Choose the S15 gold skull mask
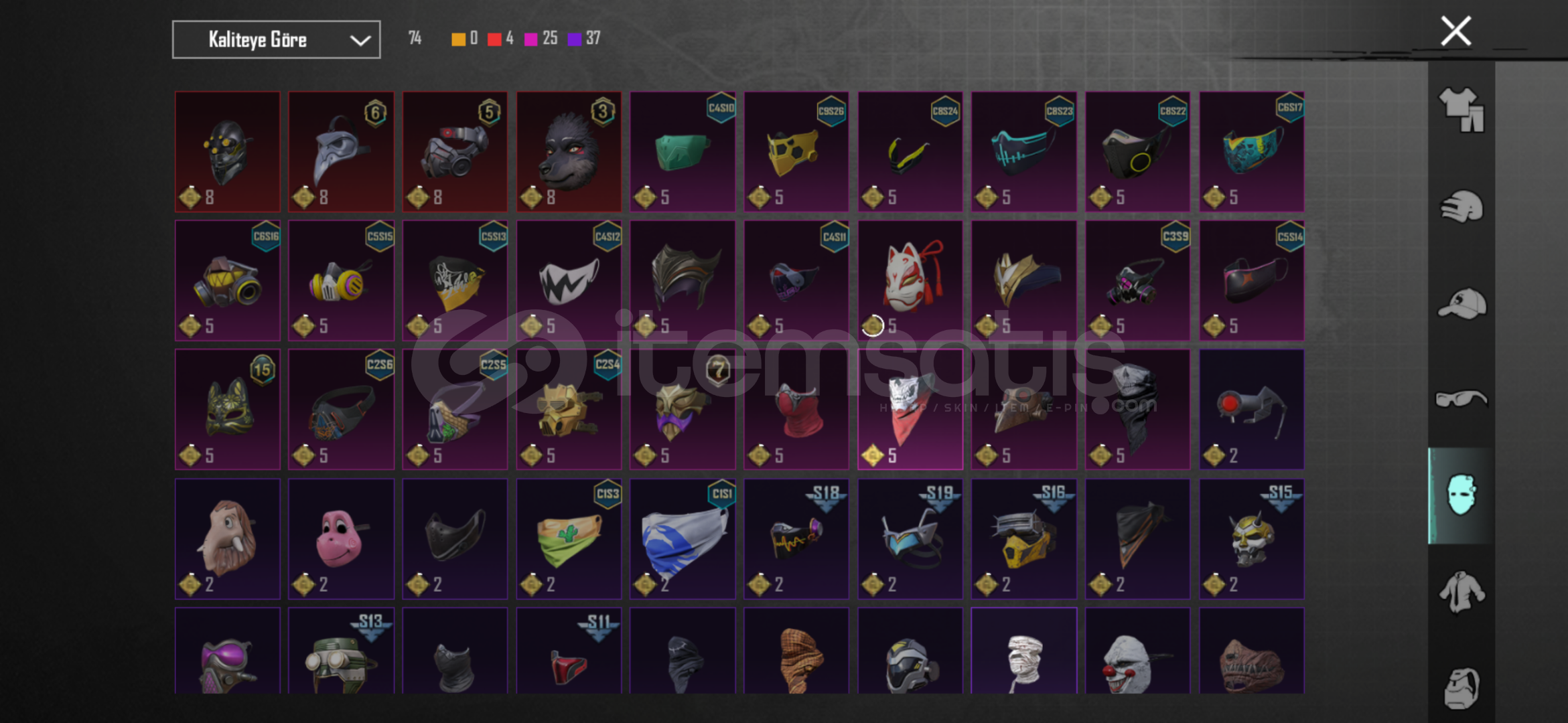Screen dimensions: 1568x723 (1251, 539)
